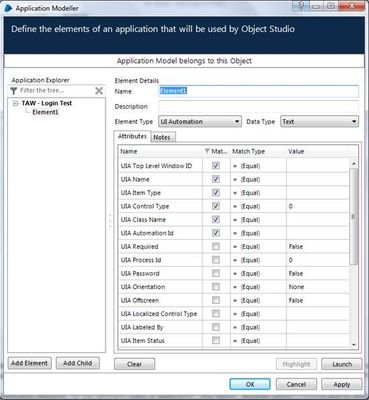
Task: Click the Launch button
Action: tap(342, 364)
